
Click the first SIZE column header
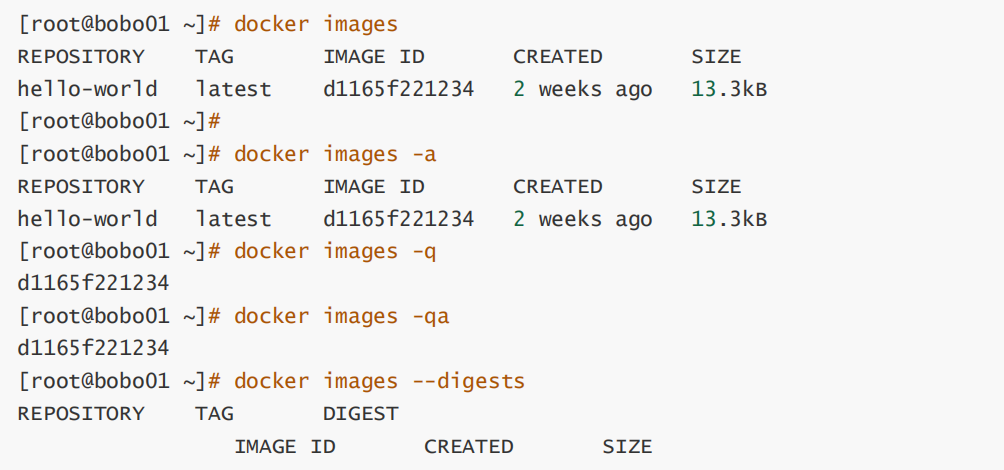pos(716,57)
